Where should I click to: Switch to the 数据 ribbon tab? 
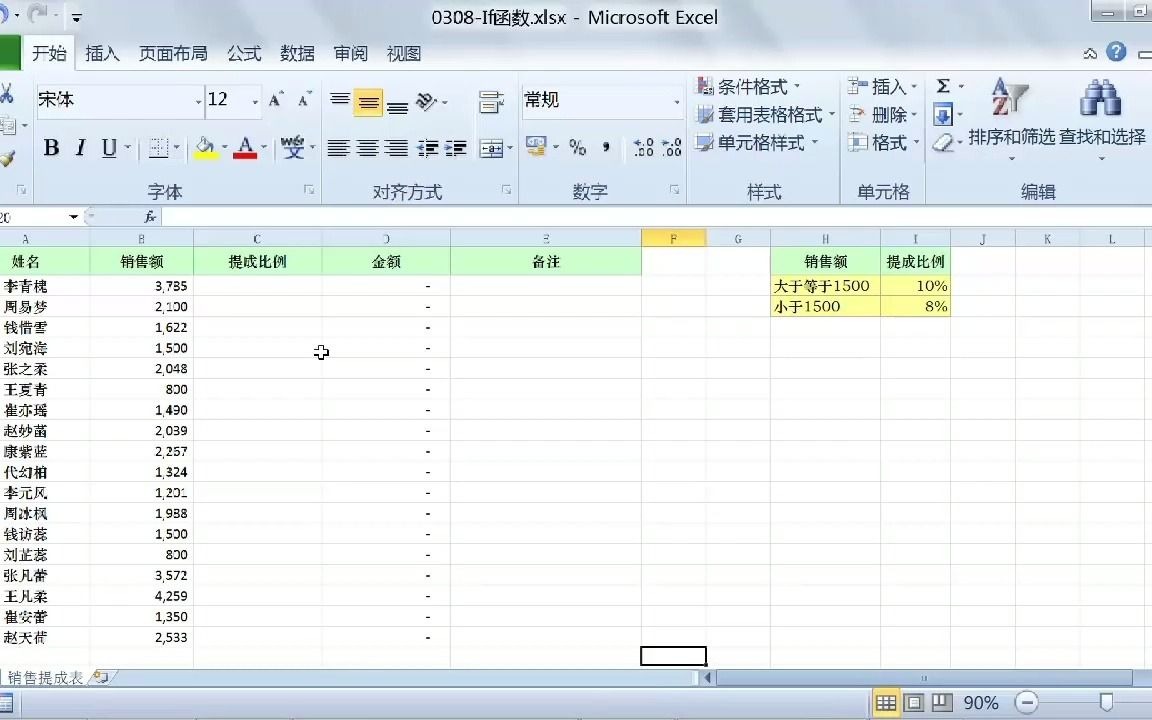(297, 53)
